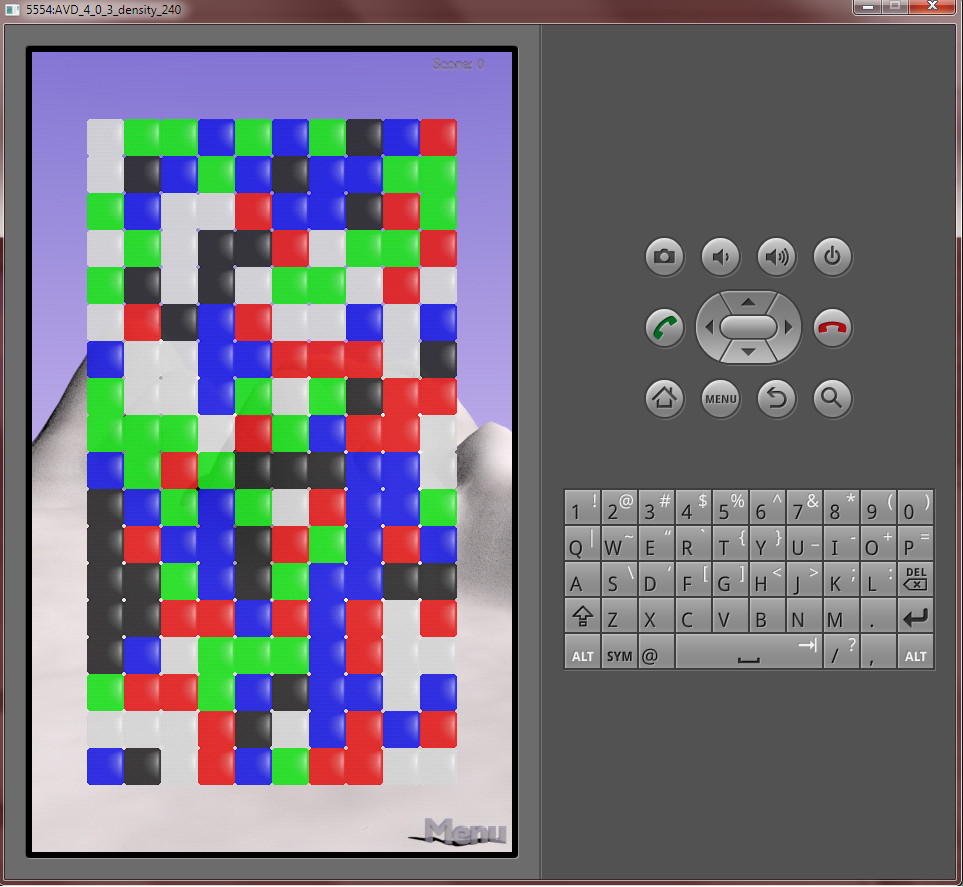Click the return key on the keyboard
The height and width of the screenshot is (887, 963).
915,615
